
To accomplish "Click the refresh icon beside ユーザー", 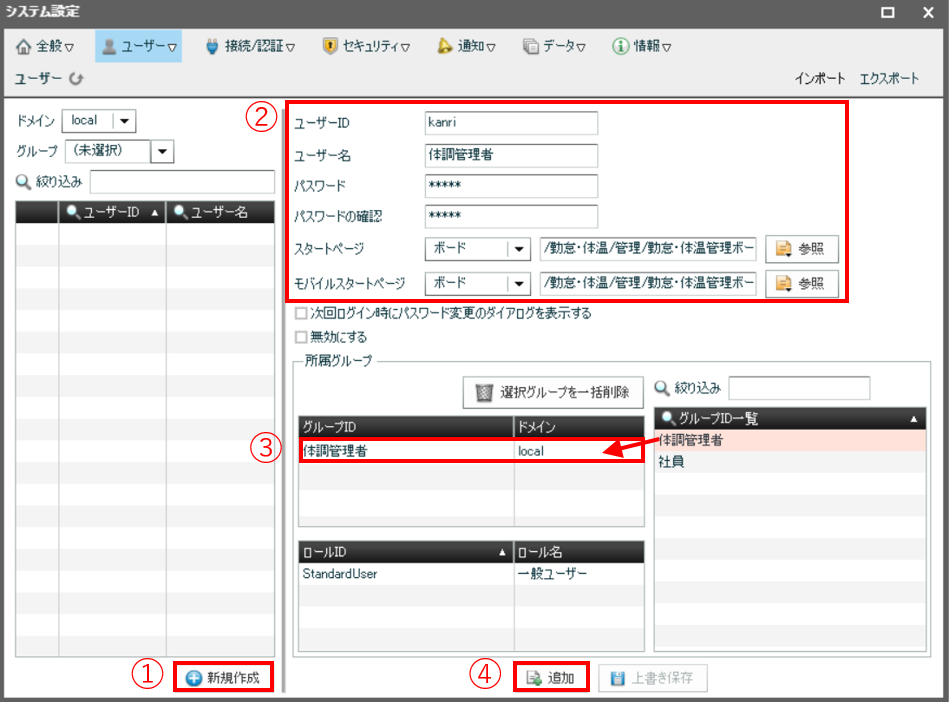I will (x=77, y=78).
